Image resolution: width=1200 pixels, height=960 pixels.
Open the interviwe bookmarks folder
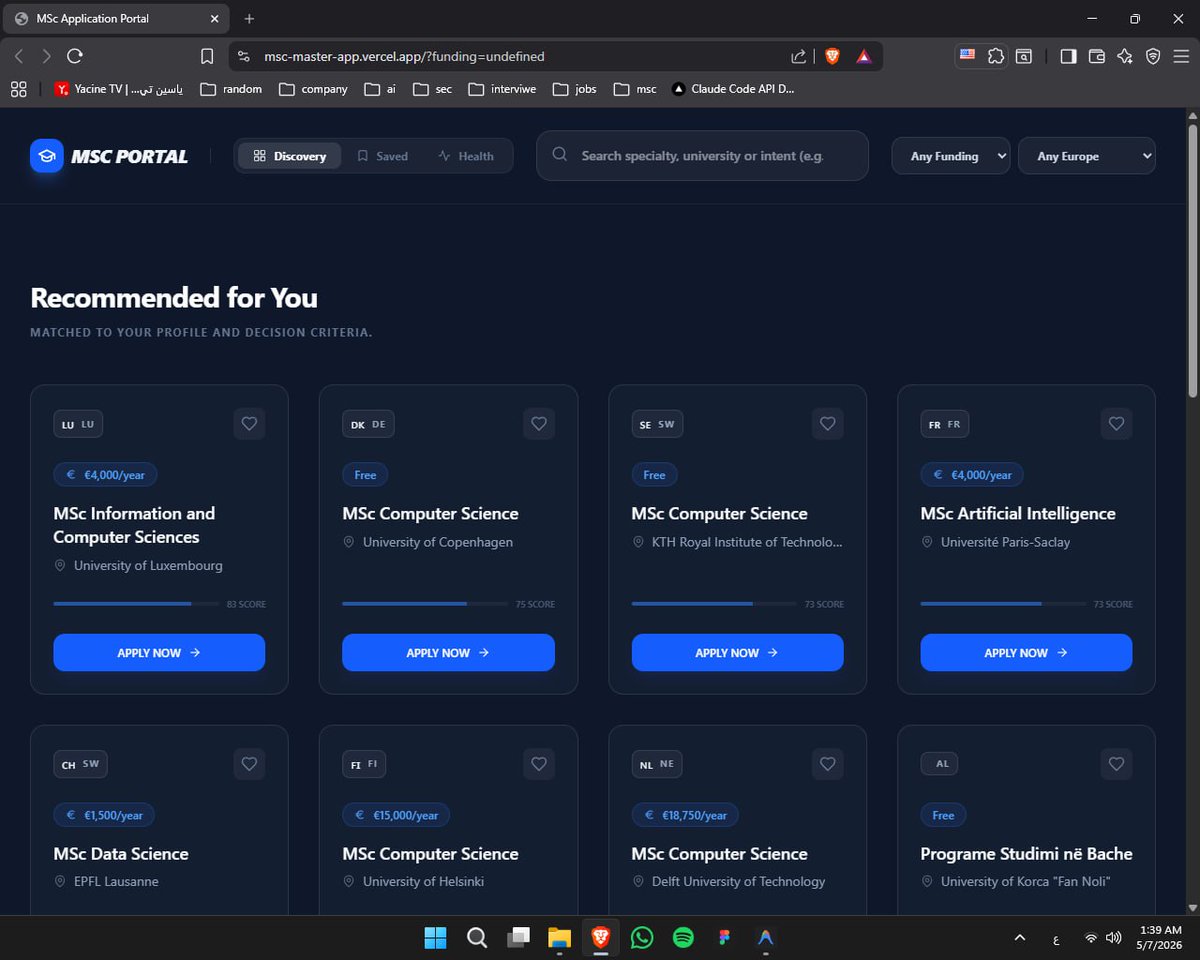coord(503,89)
